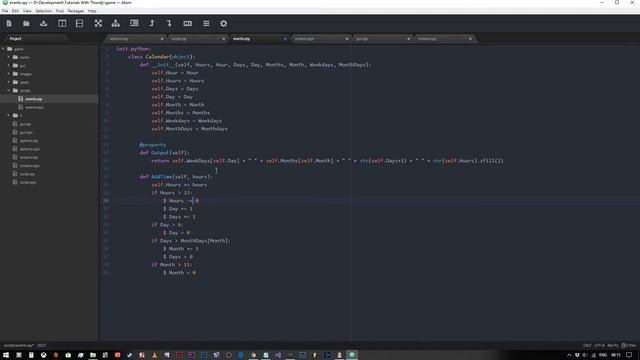Click the file path in the status bar
This screenshot has height=360, width=640.
point(19,345)
